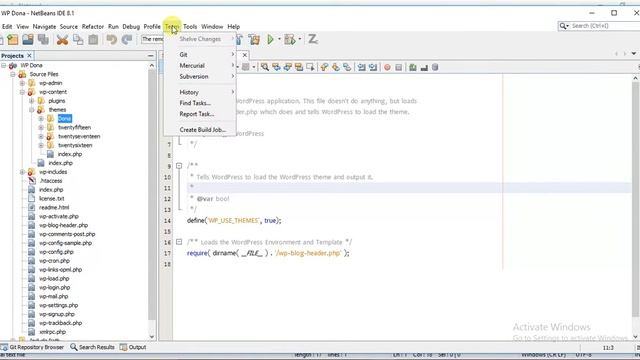Go to next bookmark
Viewport: 640px width, 360px height.
coord(336,67)
